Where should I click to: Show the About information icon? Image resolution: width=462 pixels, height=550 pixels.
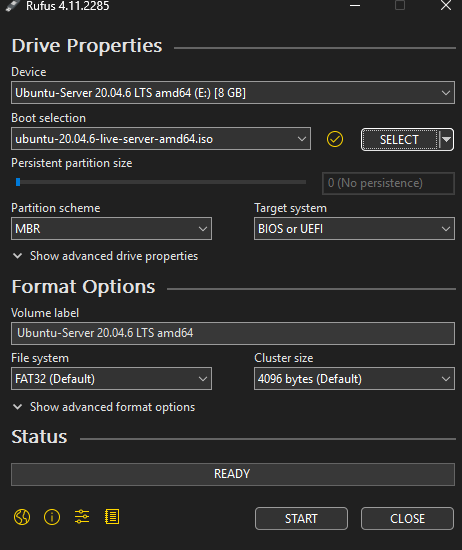coord(52,517)
